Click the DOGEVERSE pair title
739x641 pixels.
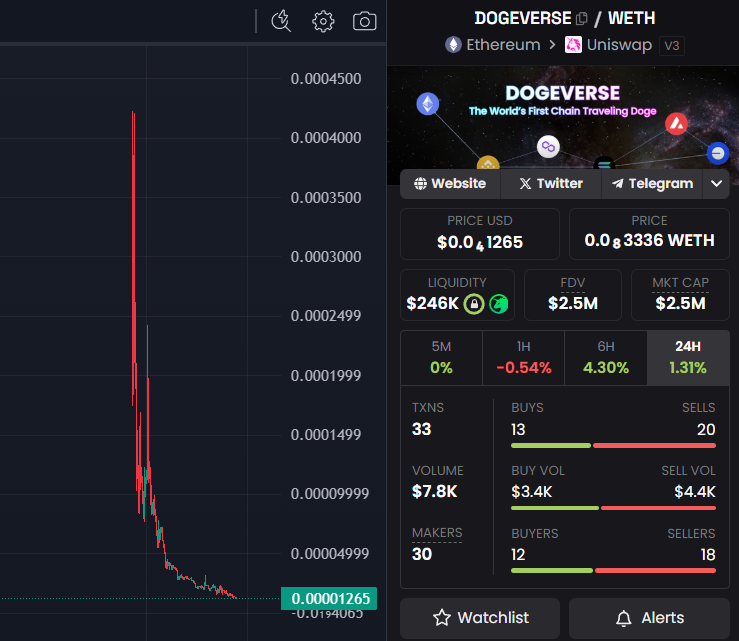point(523,18)
